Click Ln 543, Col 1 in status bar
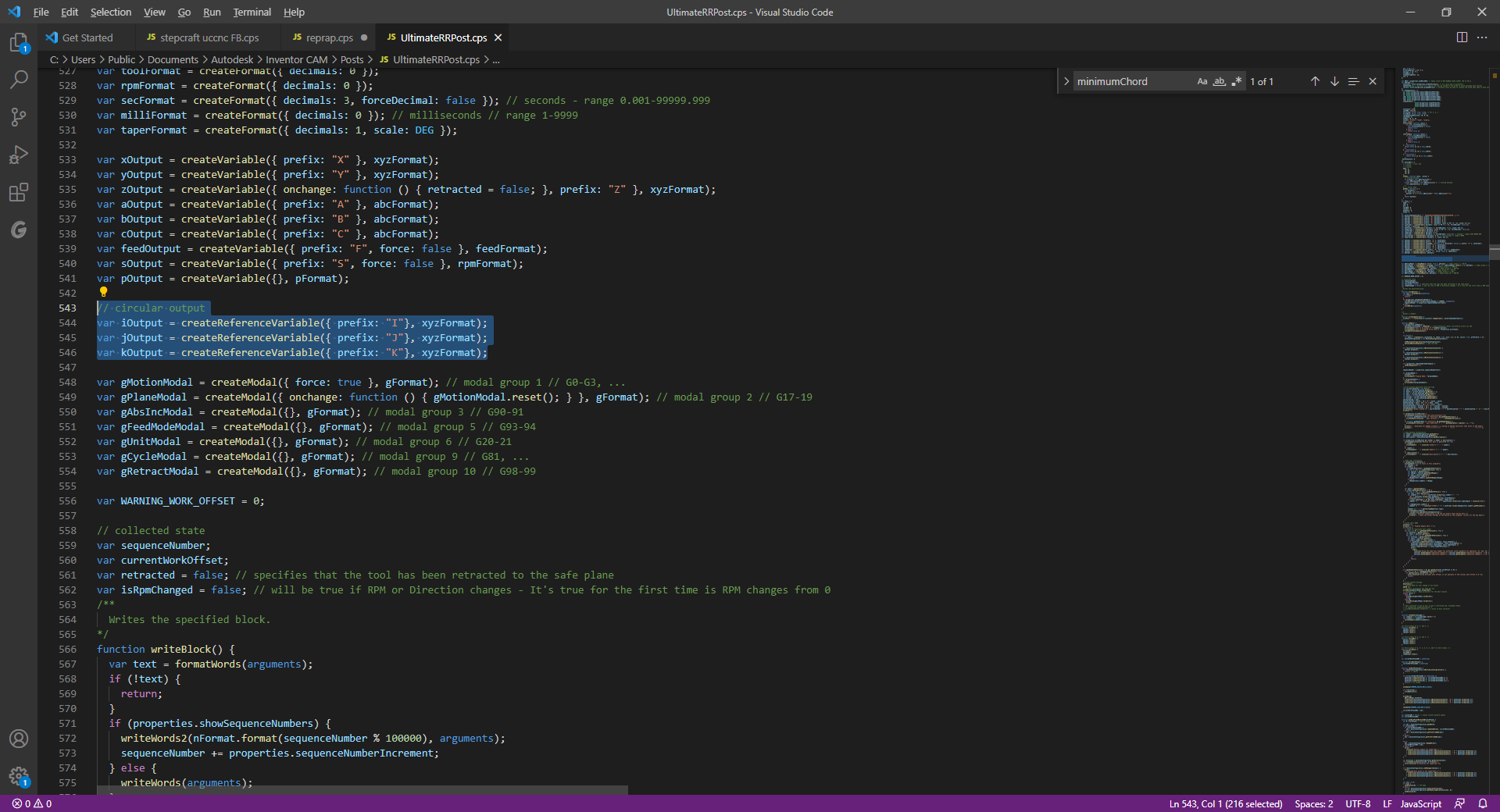This screenshot has width=1500, height=812. pos(1226,803)
